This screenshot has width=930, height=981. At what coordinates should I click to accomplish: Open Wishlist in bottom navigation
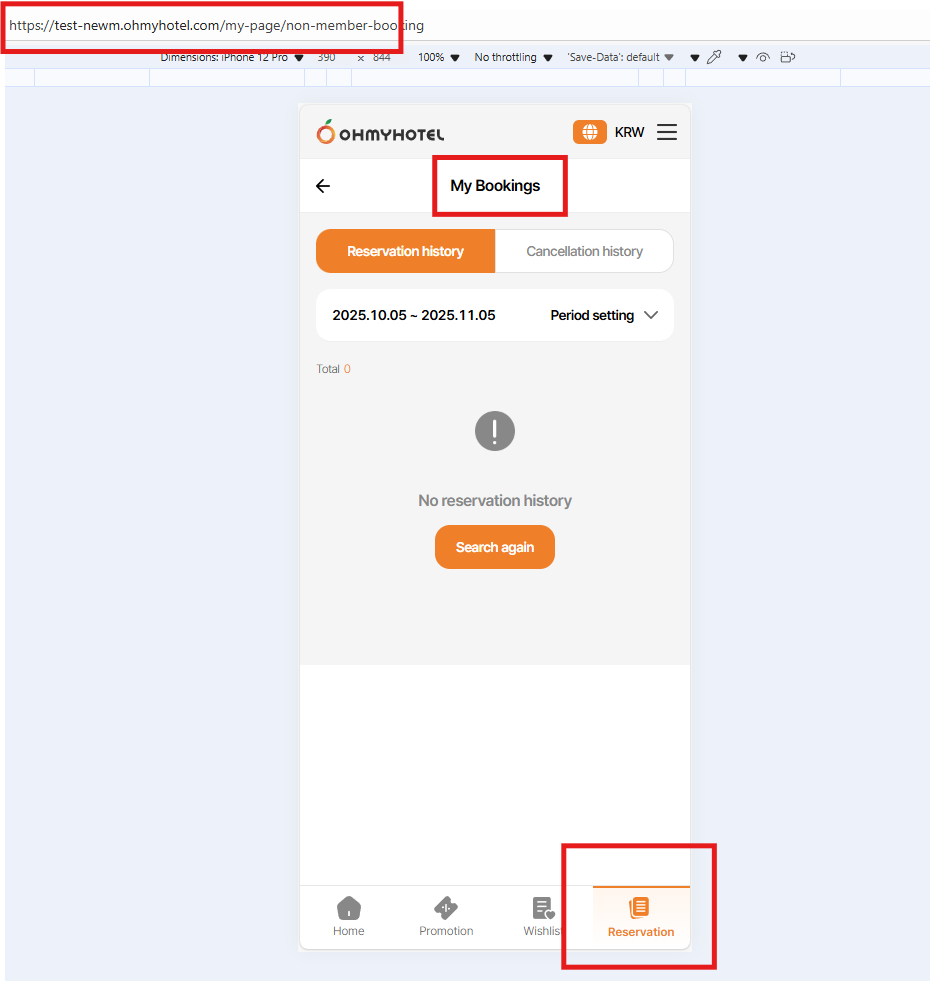tap(543, 917)
